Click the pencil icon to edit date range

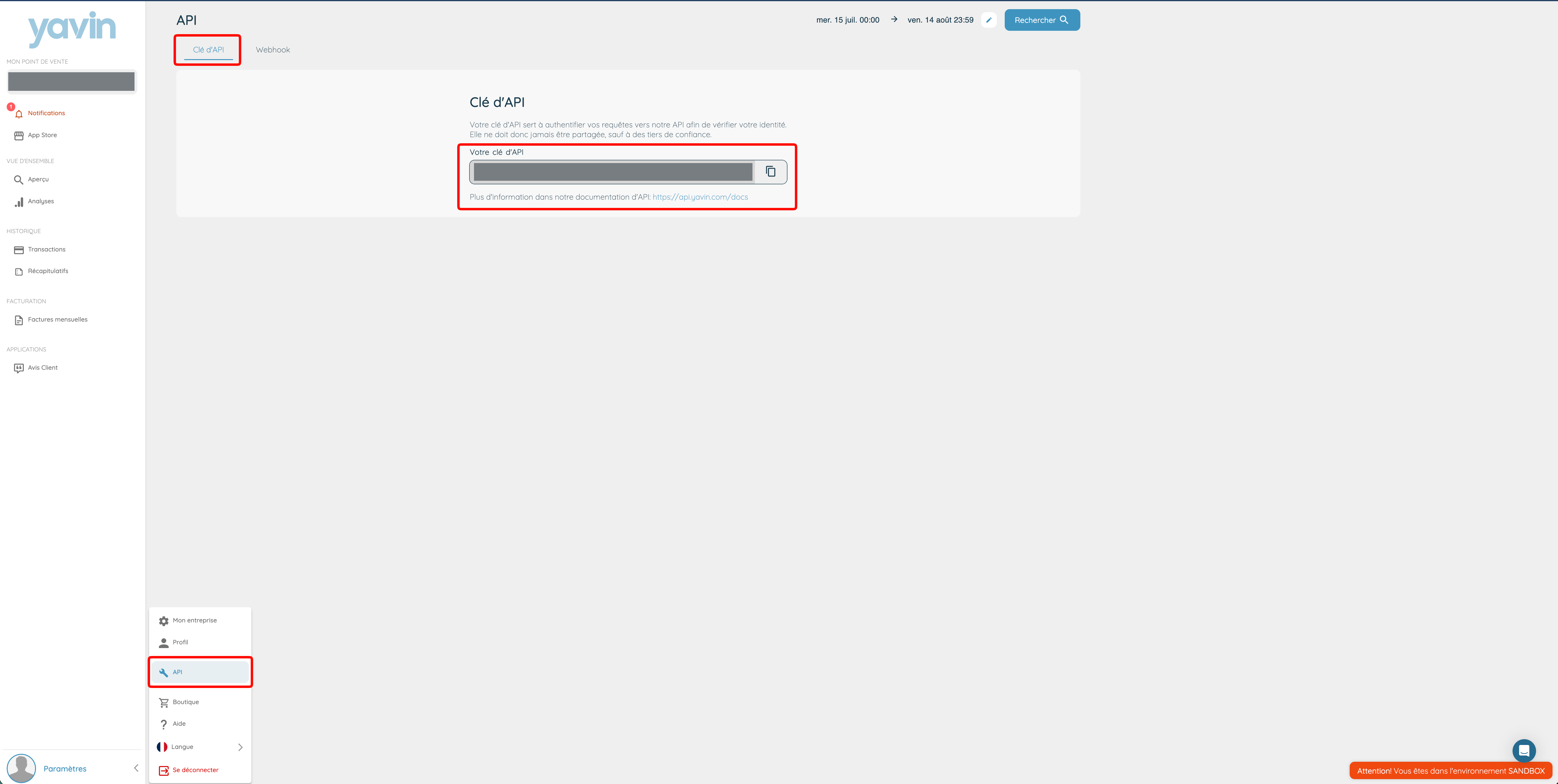pos(989,20)
